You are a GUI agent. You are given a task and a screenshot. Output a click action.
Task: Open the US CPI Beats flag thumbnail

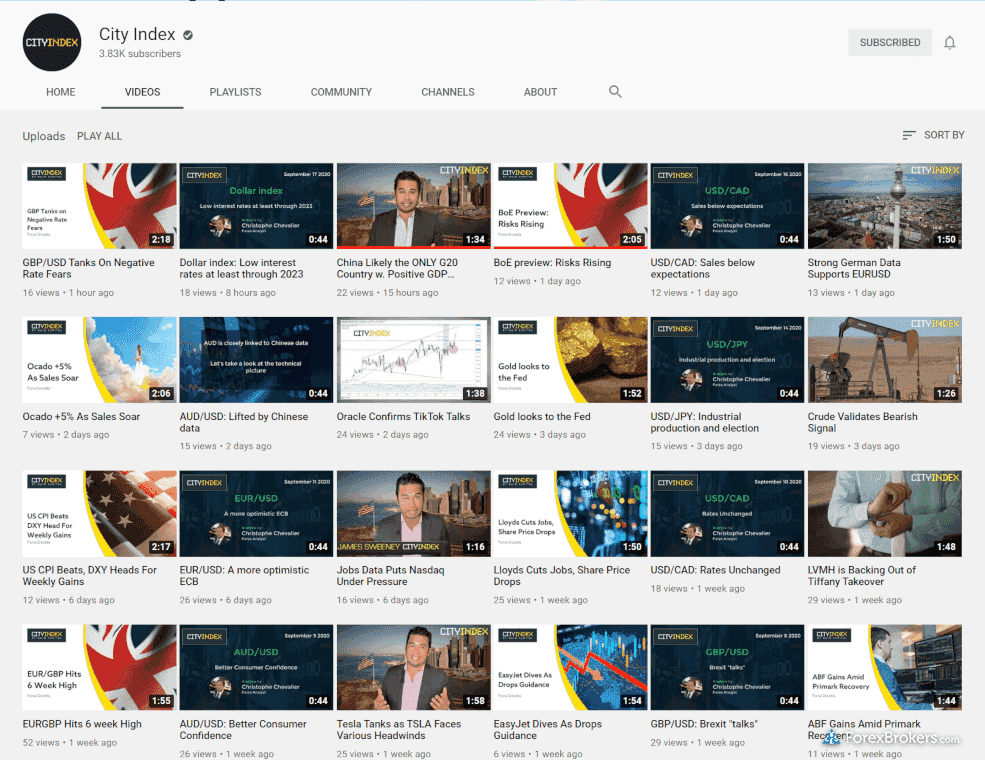pos(99,514)
